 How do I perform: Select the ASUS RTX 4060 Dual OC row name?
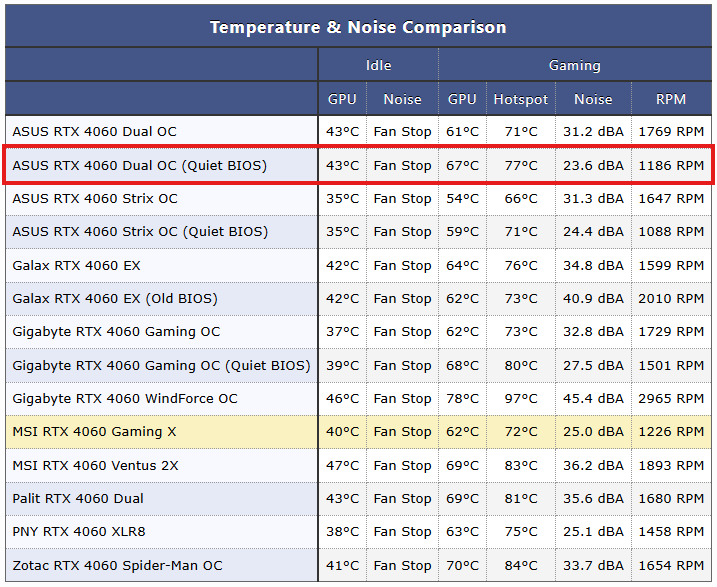(x=94, y=132)
